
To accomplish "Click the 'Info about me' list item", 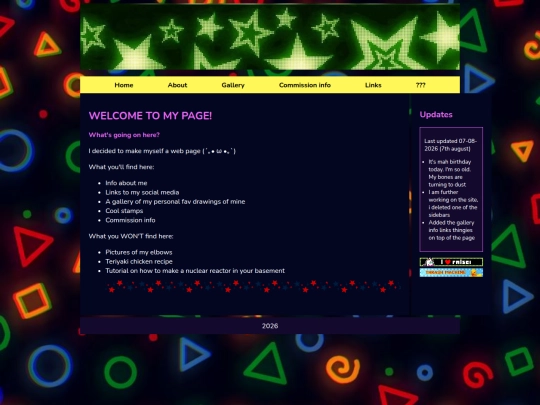I will 126,183.
